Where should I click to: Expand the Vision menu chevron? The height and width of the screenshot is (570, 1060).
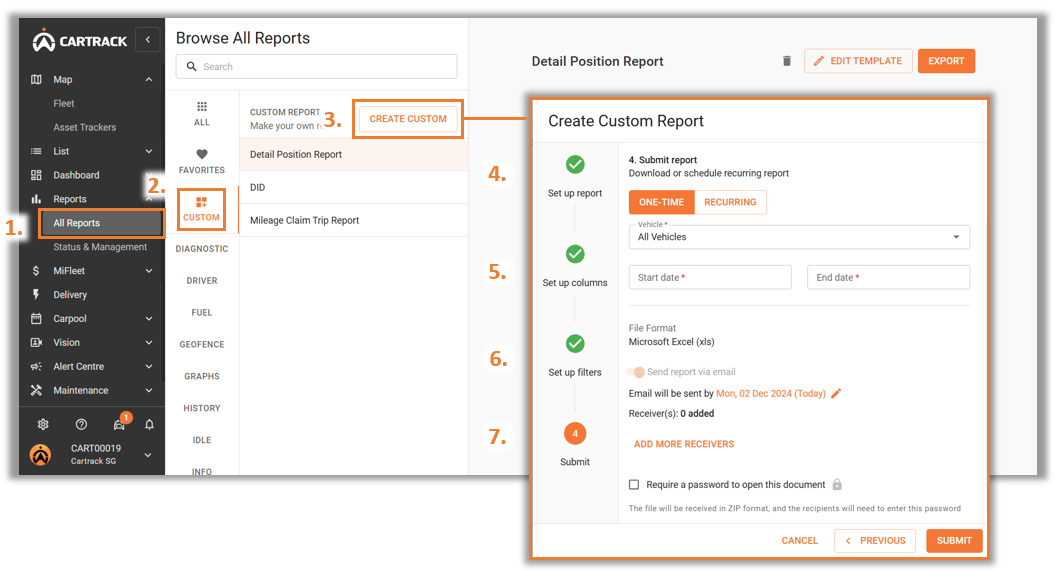149,342
